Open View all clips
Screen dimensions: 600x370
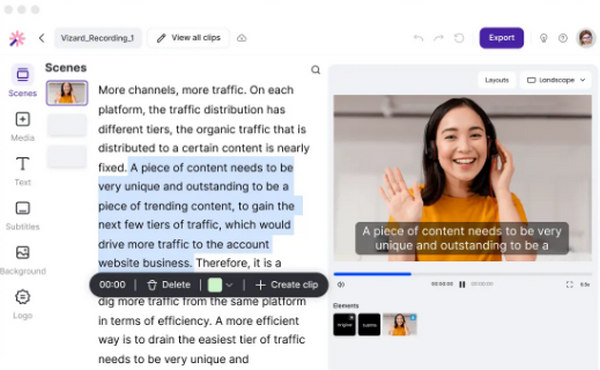[189, 38]
